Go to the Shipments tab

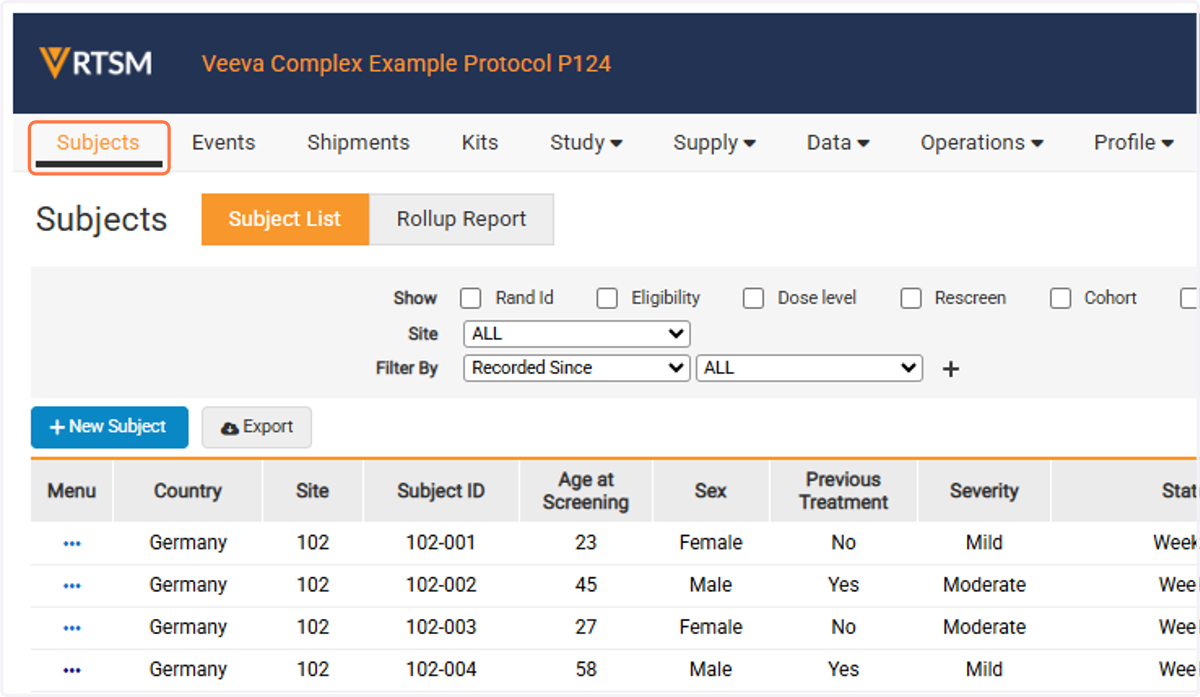tap(358, 143)
